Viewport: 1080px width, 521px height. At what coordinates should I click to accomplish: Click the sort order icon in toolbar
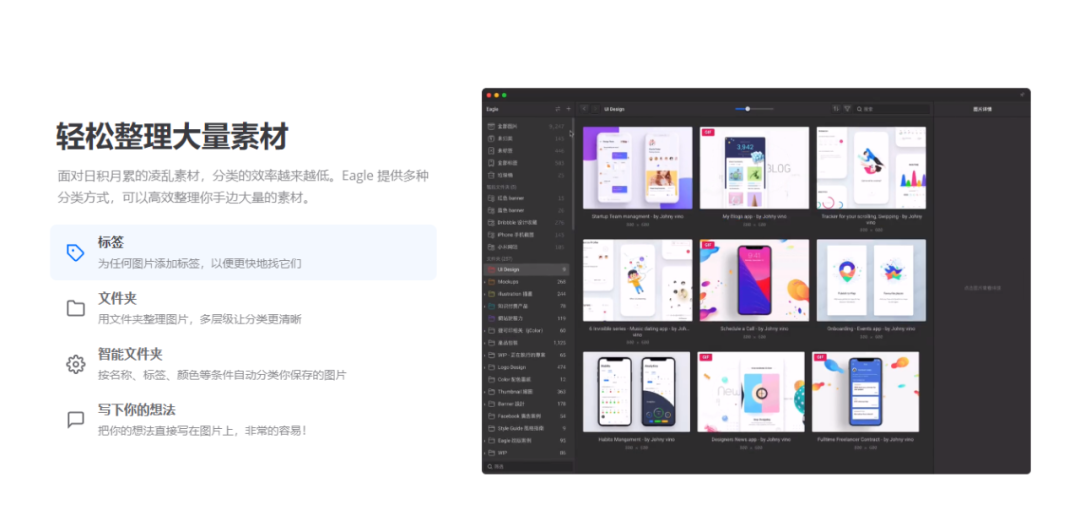pyautogui.click(x=836, y=109)
